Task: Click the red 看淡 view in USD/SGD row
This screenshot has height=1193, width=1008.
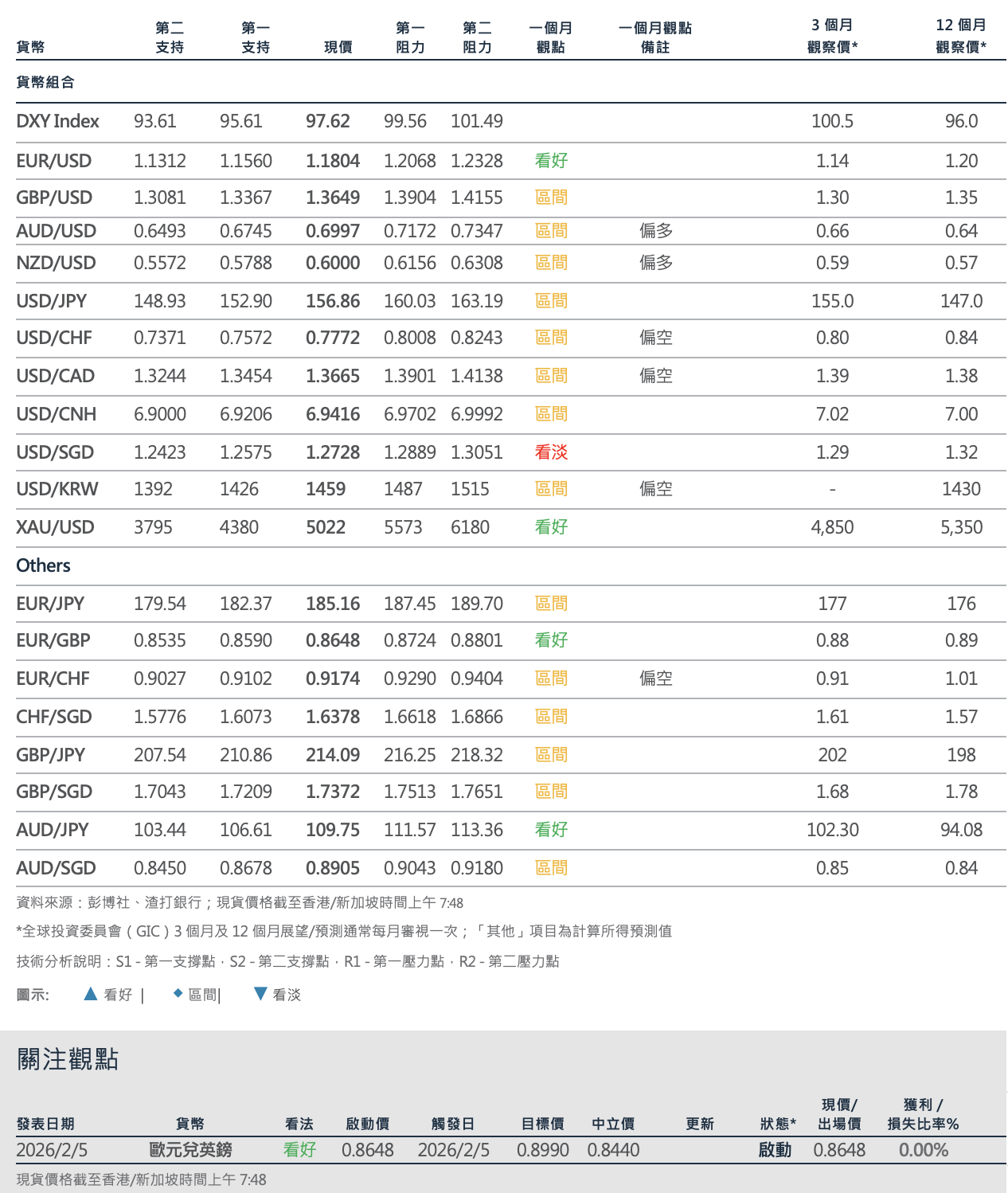Action: tap(551, 452)
